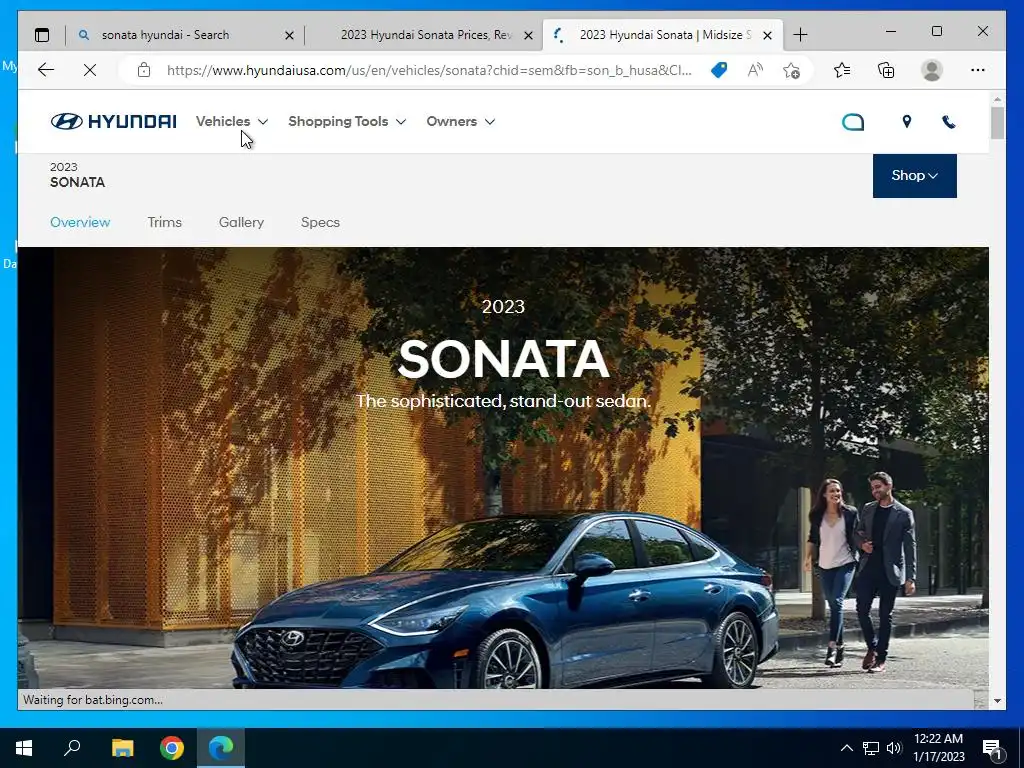Switch to the 2023 Hyundai Sonata Prices tab
Image resolution: width=1024 pixels, height=768 pixels.
(x=425, y=35)
